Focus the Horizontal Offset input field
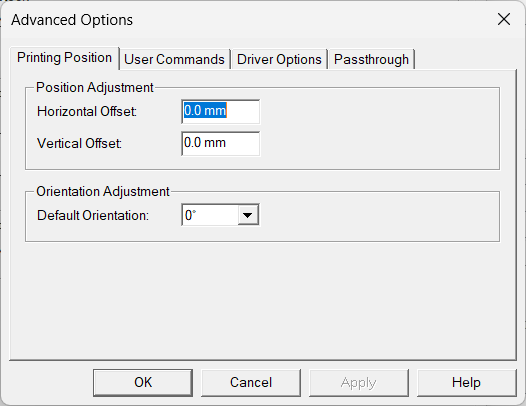 (220, 111)
